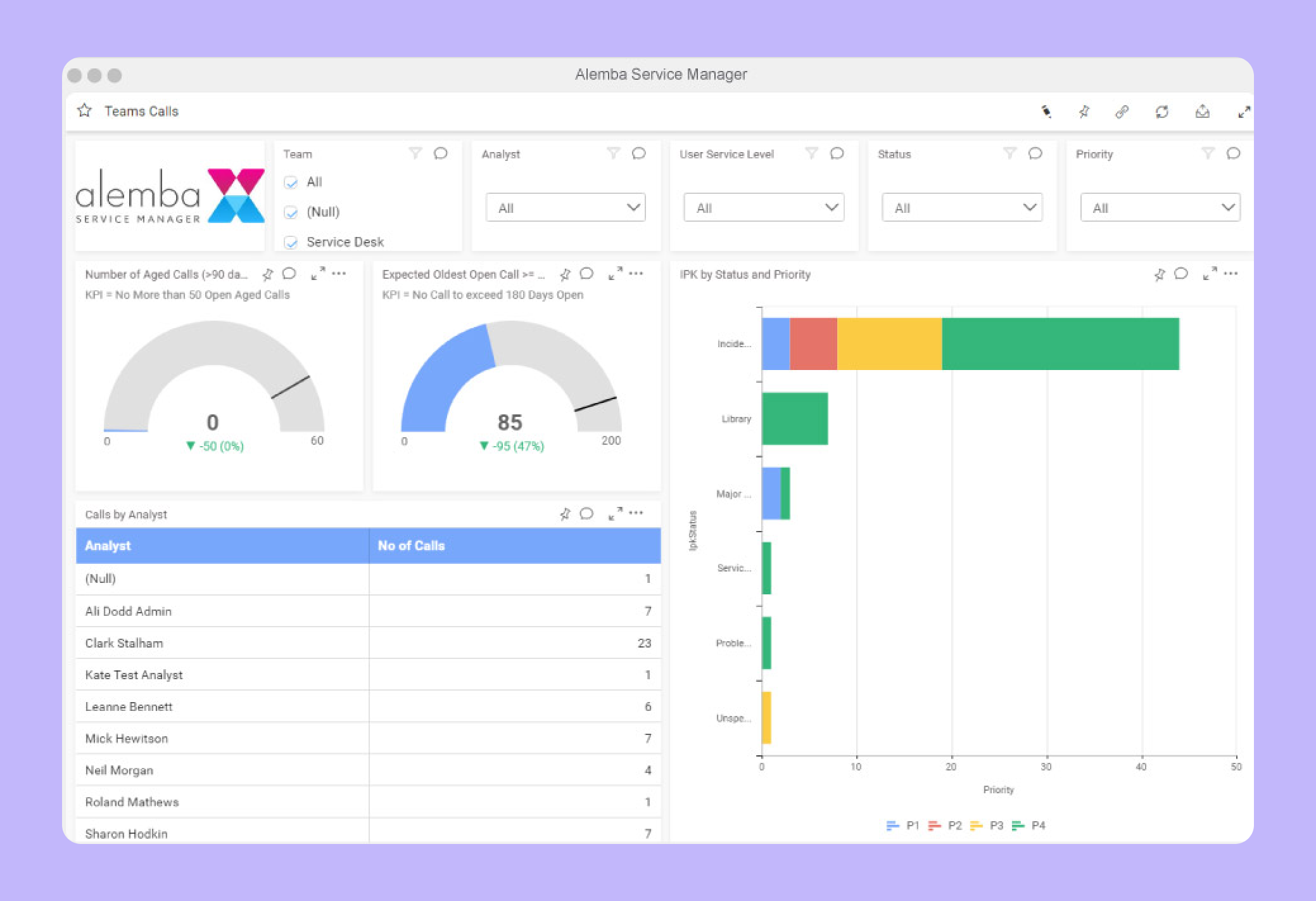Click the Alemba Service Manager logo
This screenshot has width=1316, height=901.
(x=170, y=196)
